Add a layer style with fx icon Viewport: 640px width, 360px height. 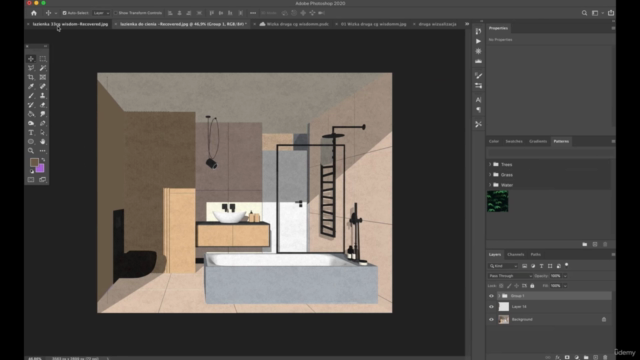click(558, 357)
